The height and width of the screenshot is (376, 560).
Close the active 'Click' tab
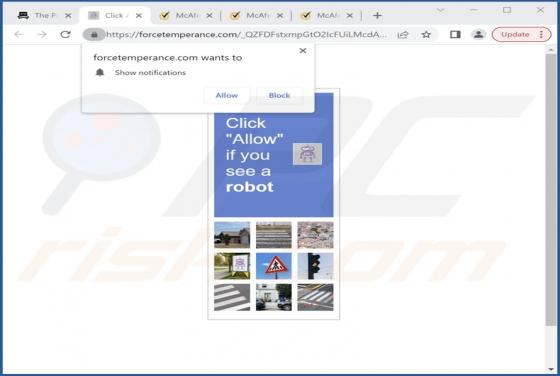click(139, 16)
